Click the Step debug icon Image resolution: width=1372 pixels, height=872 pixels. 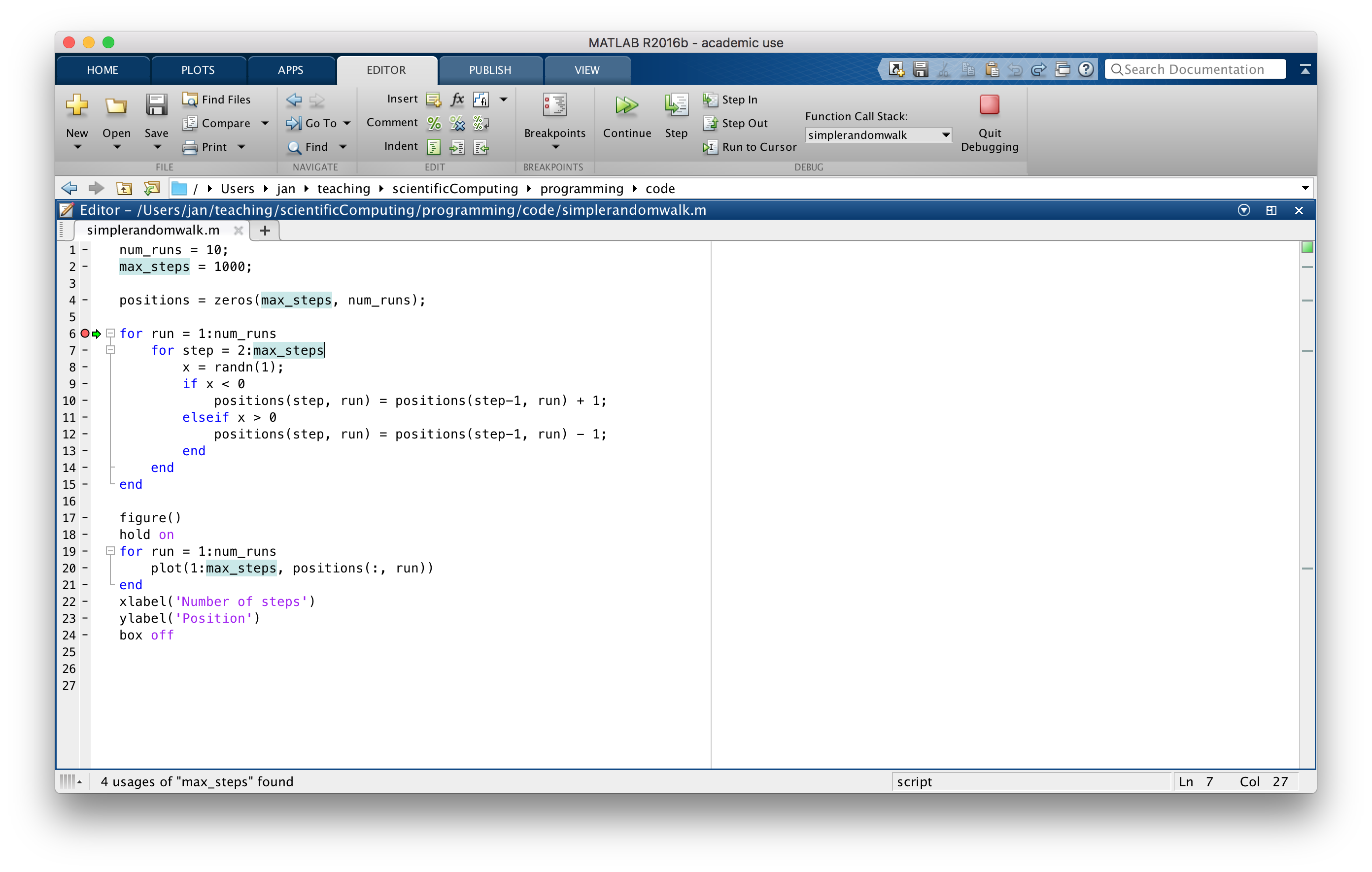click(x=676, y=106)
